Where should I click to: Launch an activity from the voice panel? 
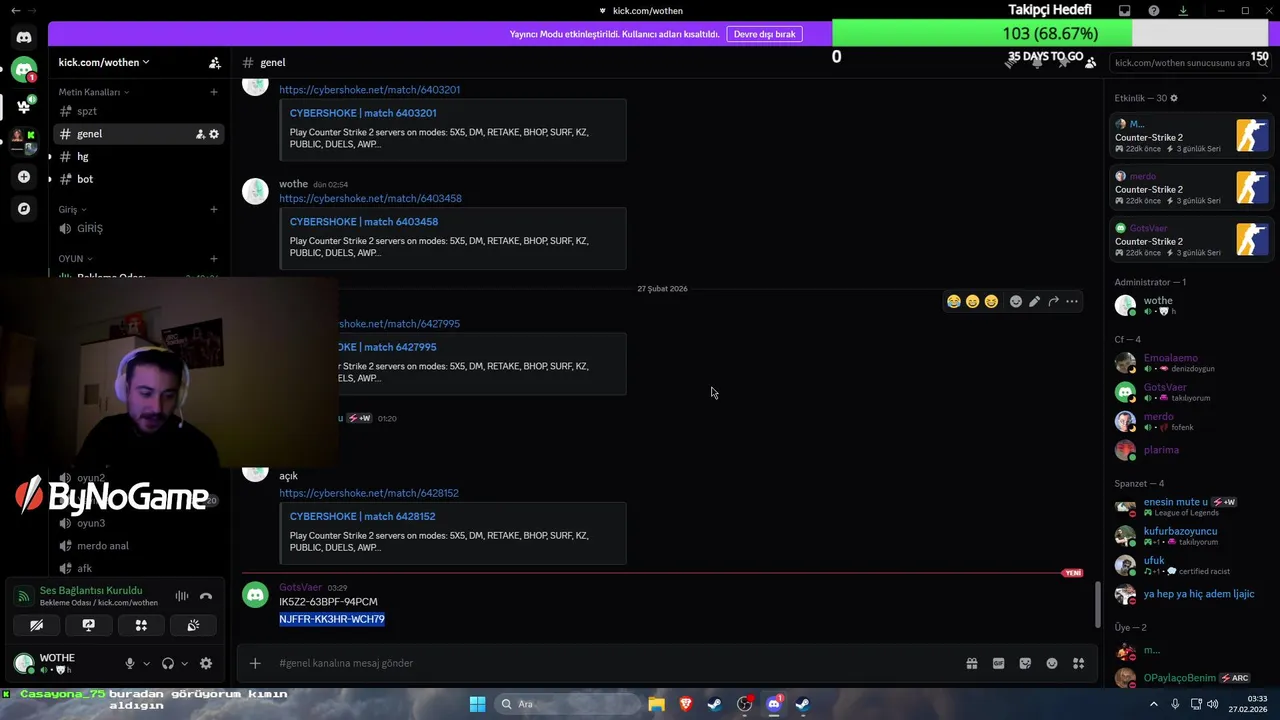point(141,625)
